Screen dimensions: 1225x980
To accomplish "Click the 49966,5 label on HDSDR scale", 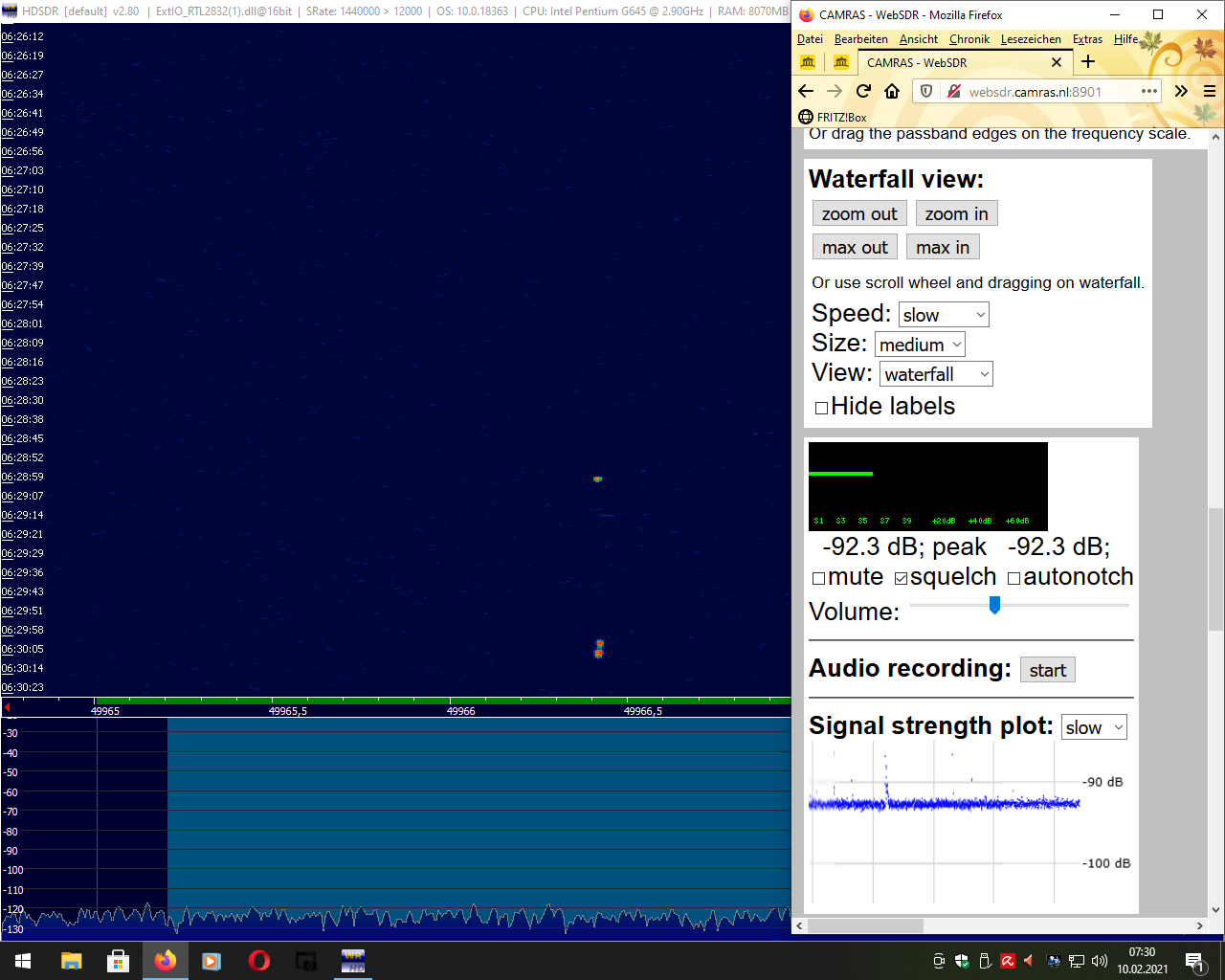I will tap(643, 711).
